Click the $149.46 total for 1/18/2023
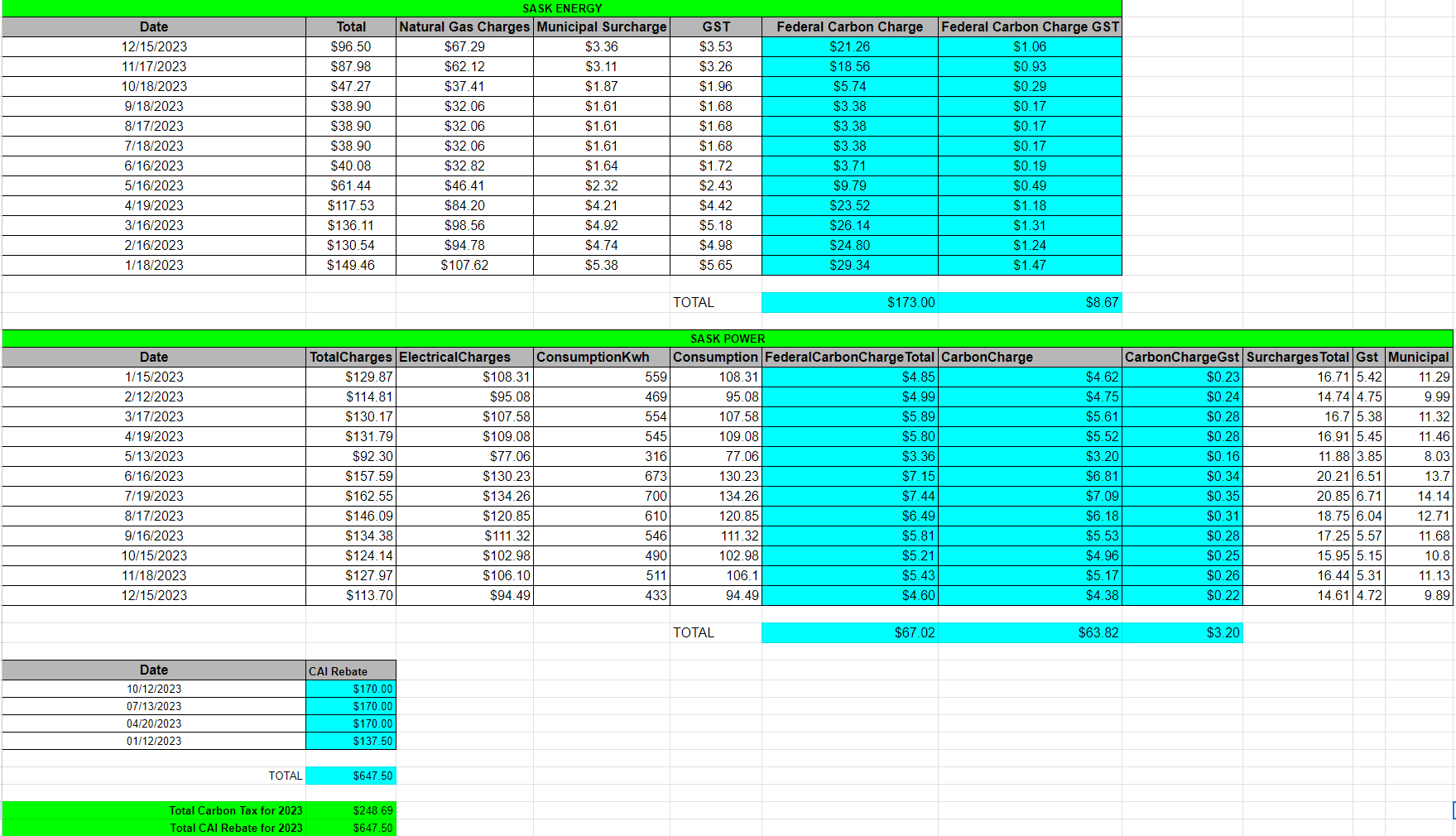The image size is (1456, 836). [x=351, y=265]
